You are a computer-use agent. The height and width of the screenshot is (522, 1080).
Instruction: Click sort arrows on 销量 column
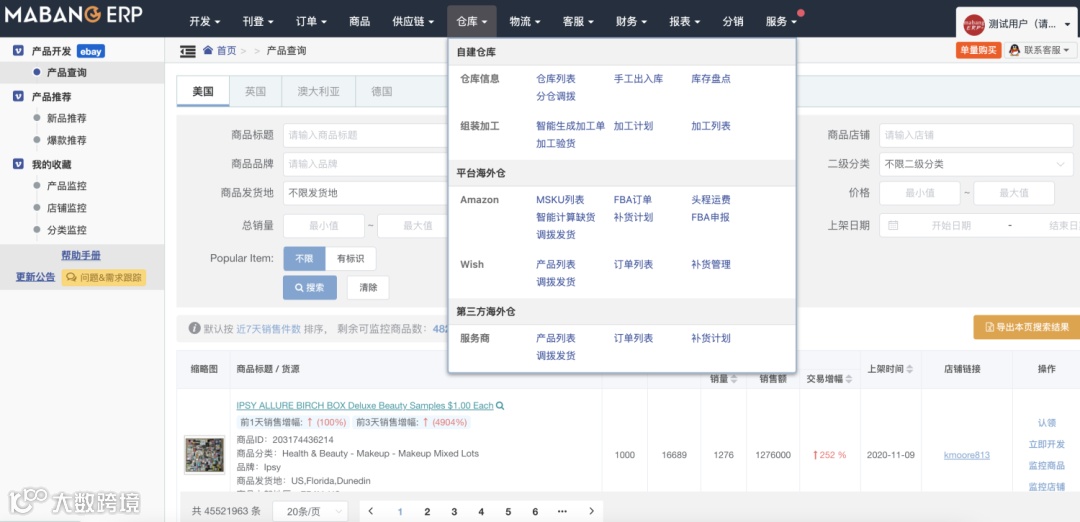point(734,379)
